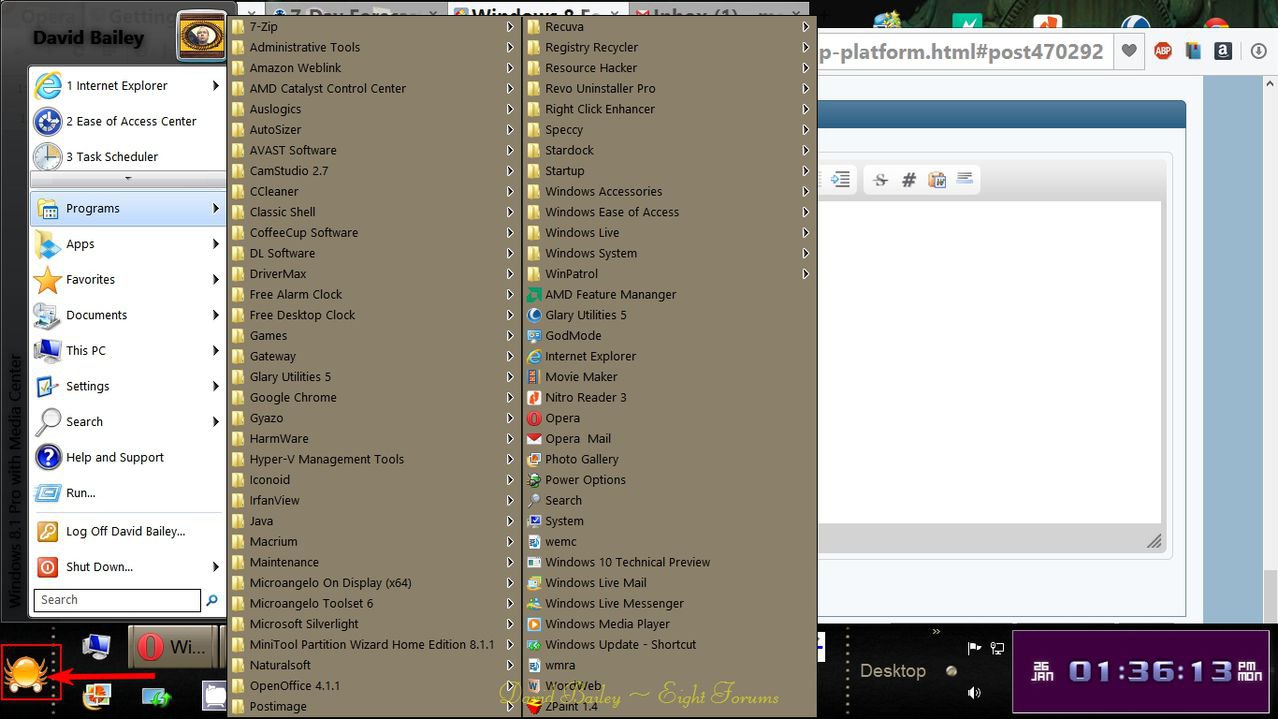Open the Run... dialog entry
This screenshot has width=1278, height=719.
click(126, 492)
